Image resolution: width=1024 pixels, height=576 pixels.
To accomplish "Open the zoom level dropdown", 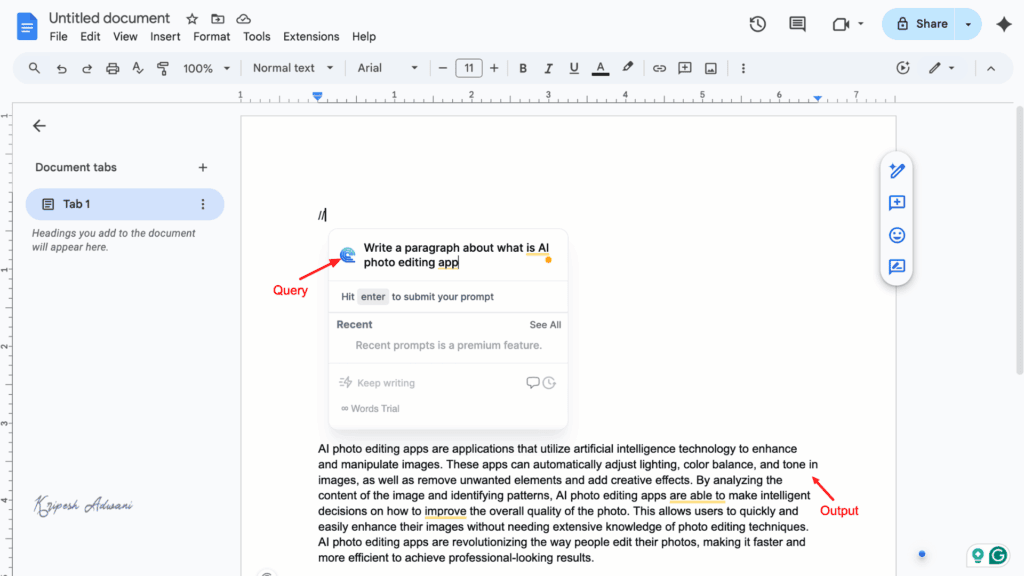I will click(x=206, y=68).
